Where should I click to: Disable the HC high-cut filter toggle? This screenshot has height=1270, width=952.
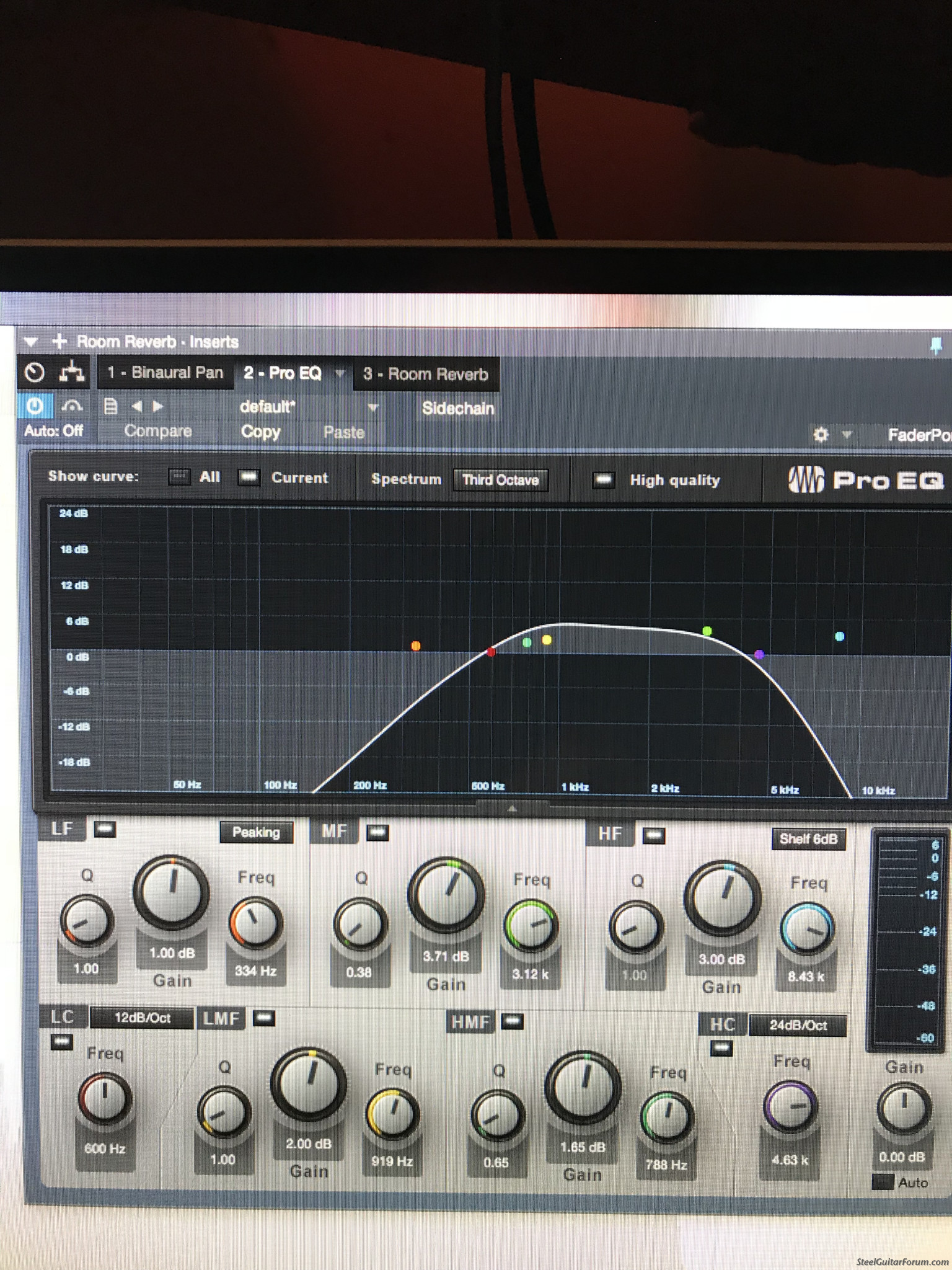721,1048
